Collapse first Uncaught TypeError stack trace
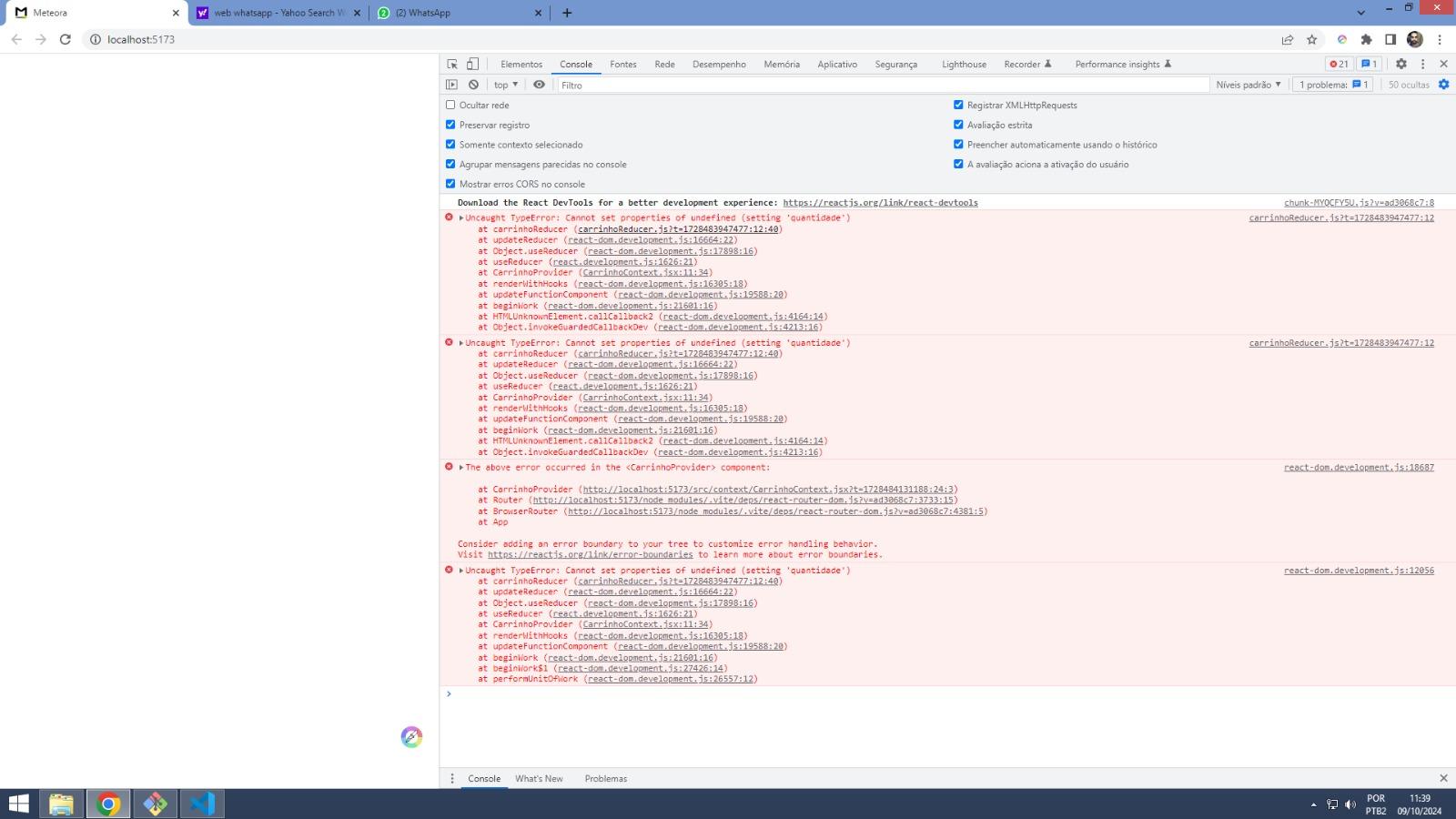The width and height of the screenshot is (1456, 819). click(461, 217)
